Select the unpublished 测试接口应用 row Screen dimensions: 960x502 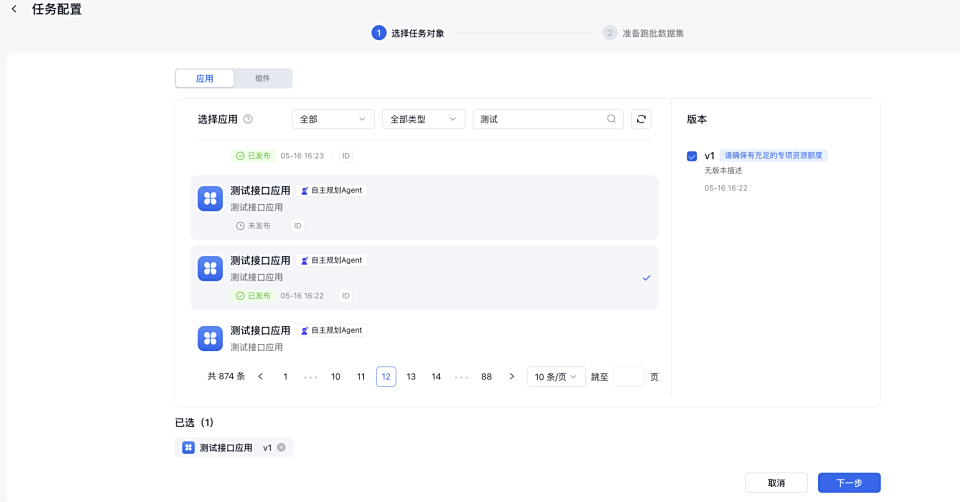(x=424, y=207)
